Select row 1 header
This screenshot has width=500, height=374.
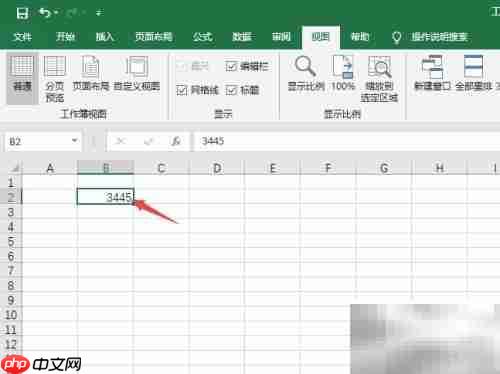11,182
